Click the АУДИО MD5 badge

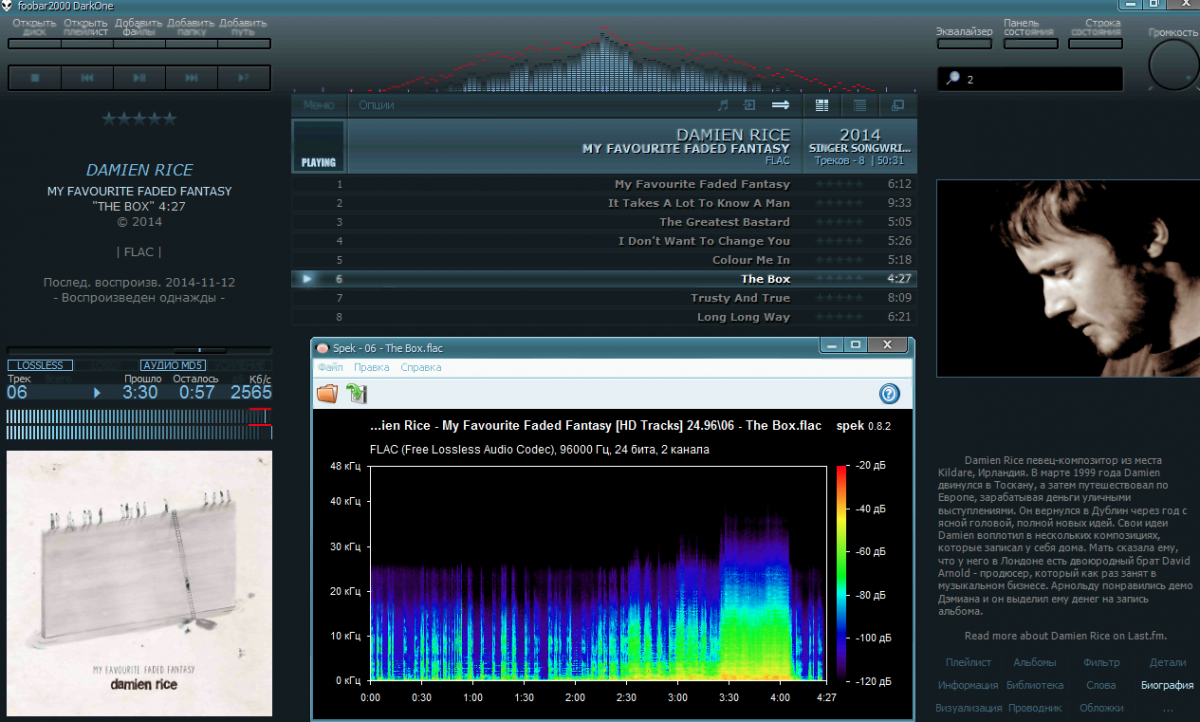coord(173,365)
